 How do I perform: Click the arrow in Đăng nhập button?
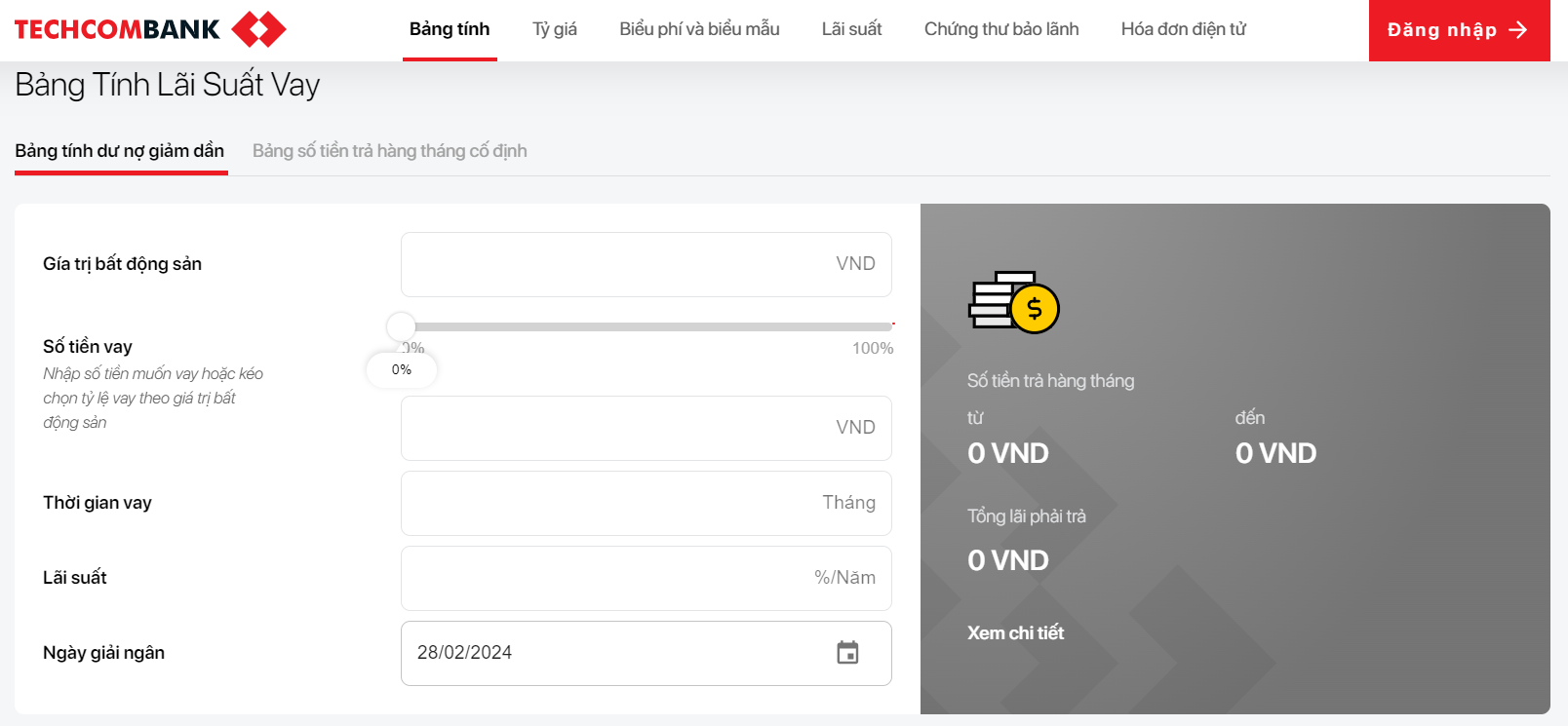[1517, 30]
